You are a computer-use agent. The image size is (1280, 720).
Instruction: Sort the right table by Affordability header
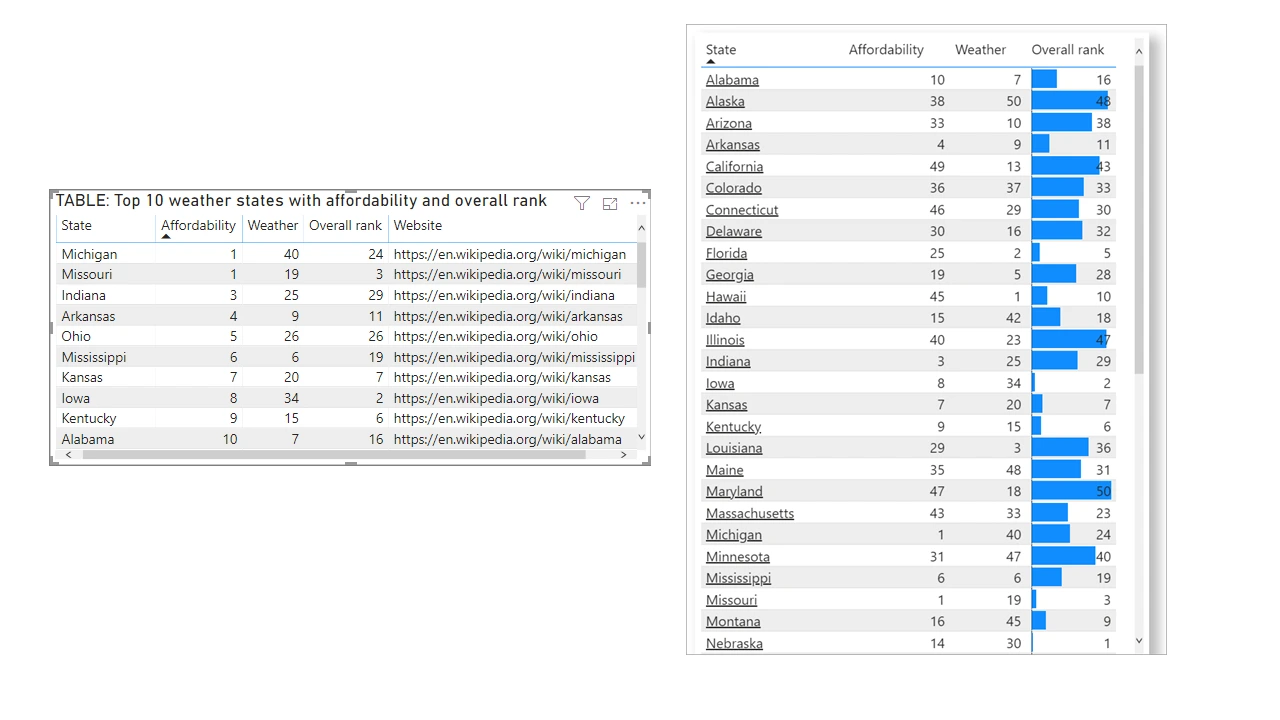pyautogui.click(x=886, y=50)
